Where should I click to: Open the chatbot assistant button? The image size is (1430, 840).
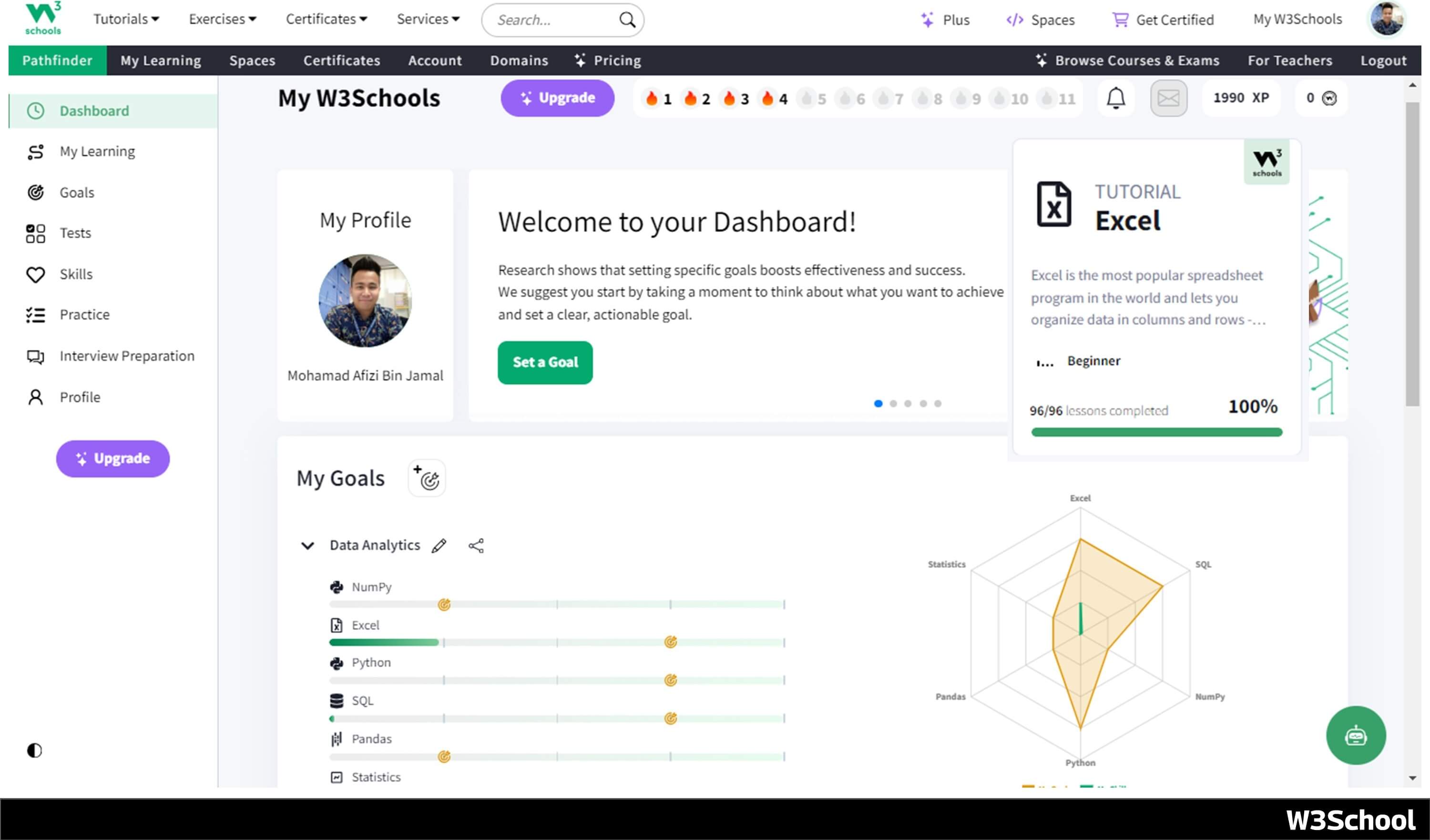pyautogui.click(x=1355, y=735)
